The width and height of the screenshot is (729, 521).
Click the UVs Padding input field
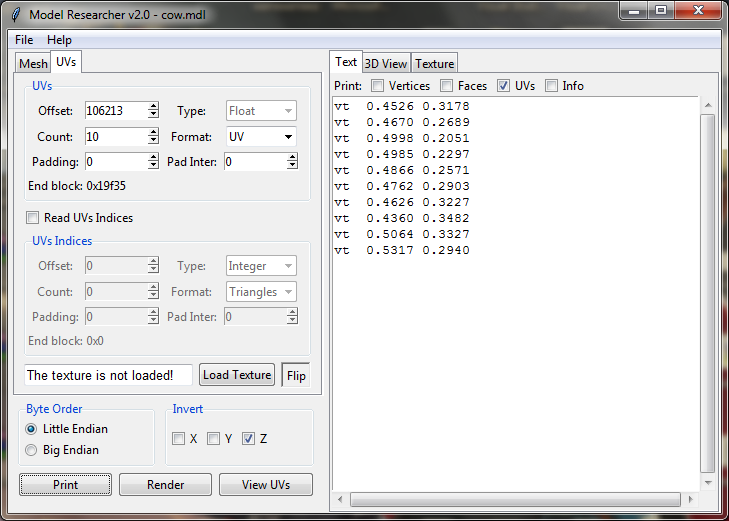pos(116,162)
